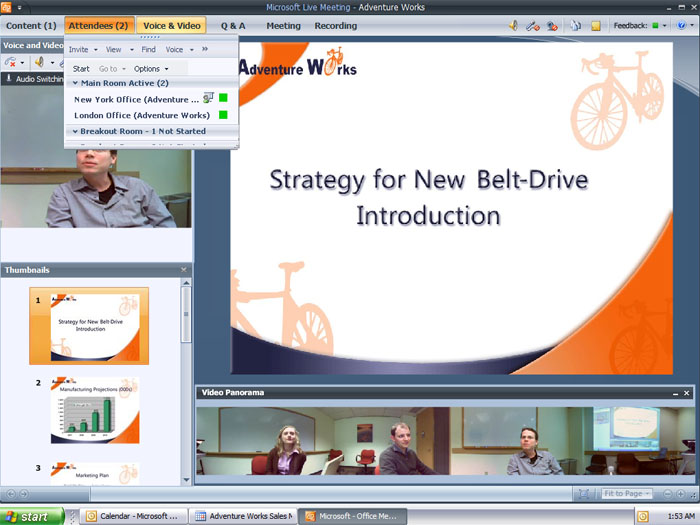This screenshot has width=700, height=525.
Task: Open the Attendees (2) menu
Action: click(98, 26)
